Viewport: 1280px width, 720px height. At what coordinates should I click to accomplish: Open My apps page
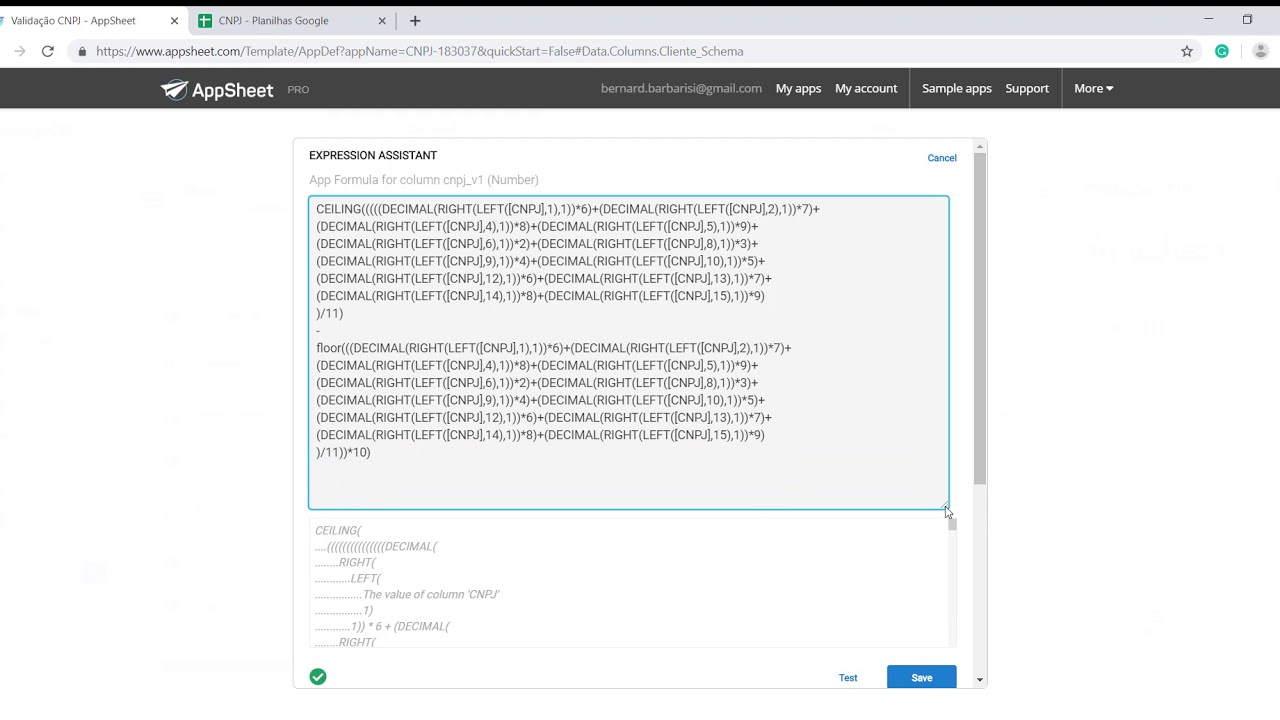coord(798,88)
